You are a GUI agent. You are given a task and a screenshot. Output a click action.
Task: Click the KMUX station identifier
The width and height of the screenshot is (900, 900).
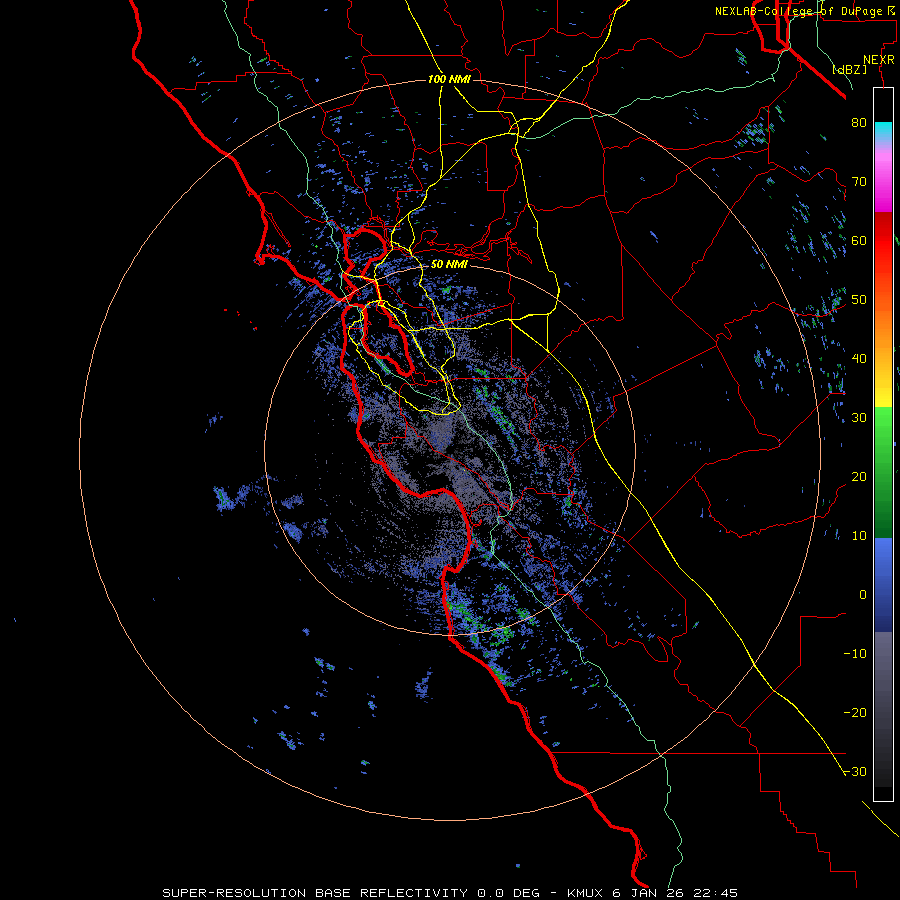(586, 893)
